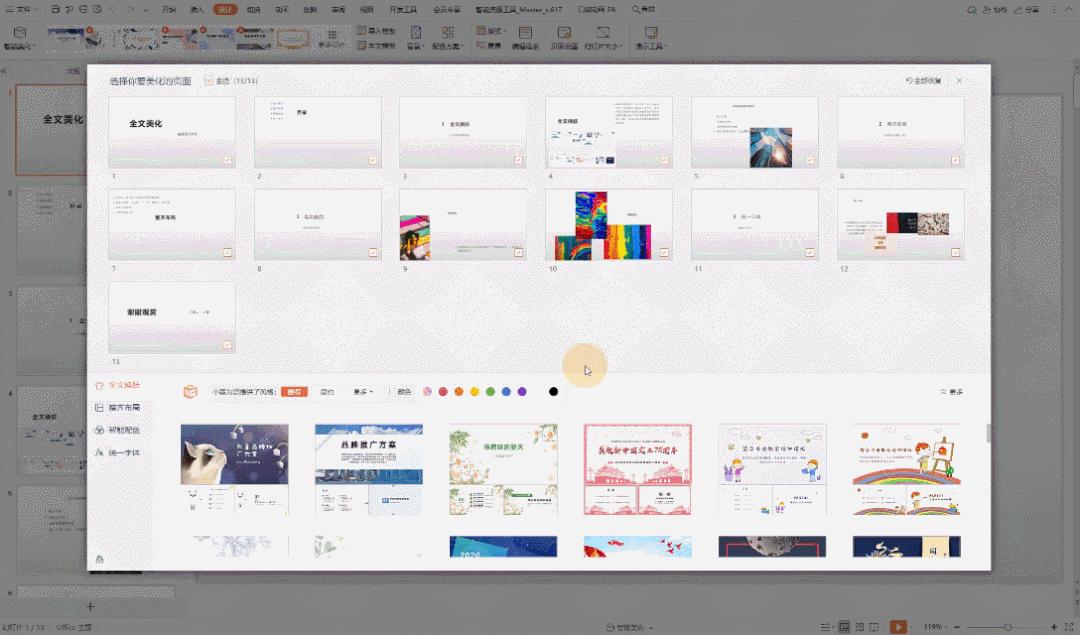The image size is (1080, 635).
Task: Switch to the 动画 ribbon tab
Action: [282, 10]
